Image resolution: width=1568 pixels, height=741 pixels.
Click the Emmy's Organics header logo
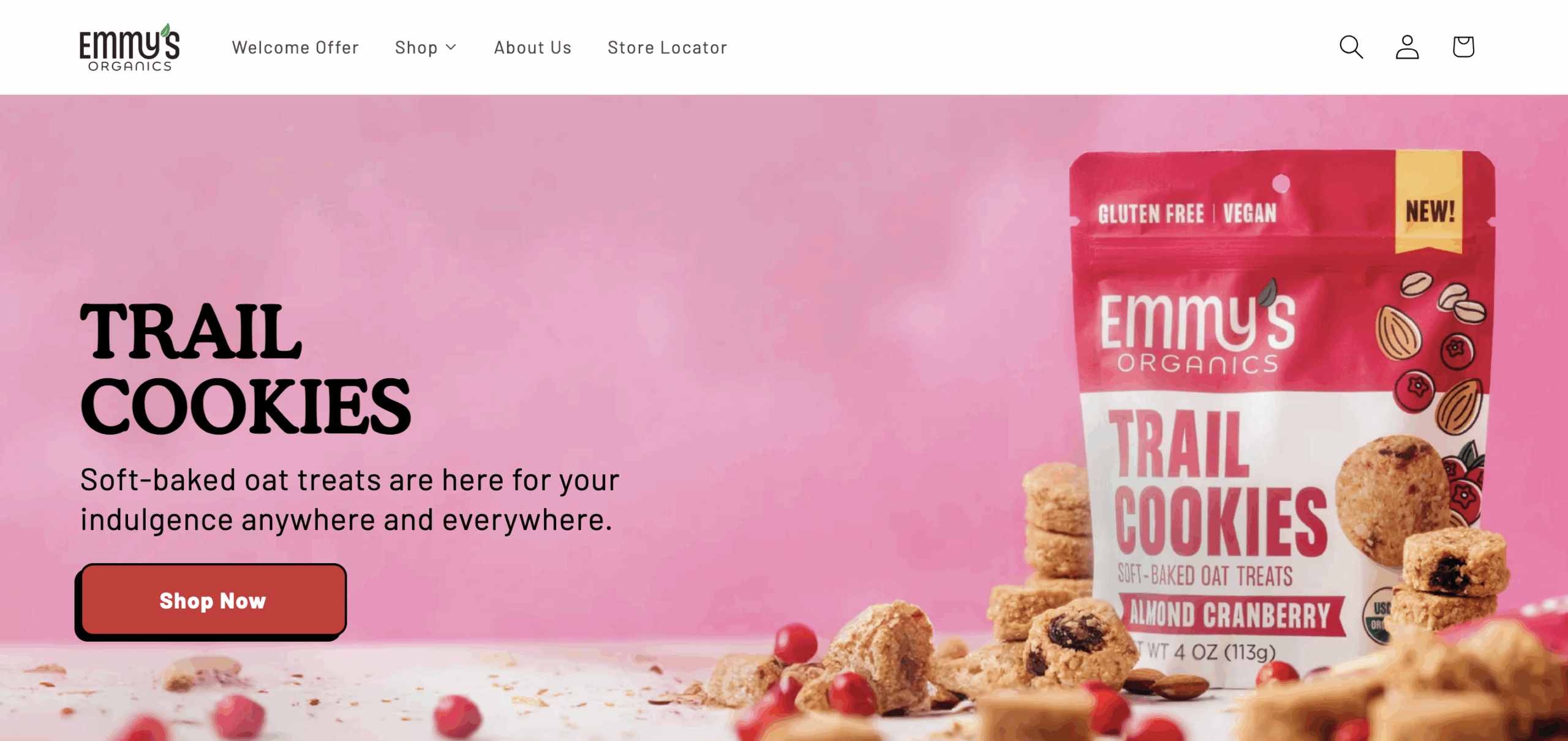[x=129, y=47]
